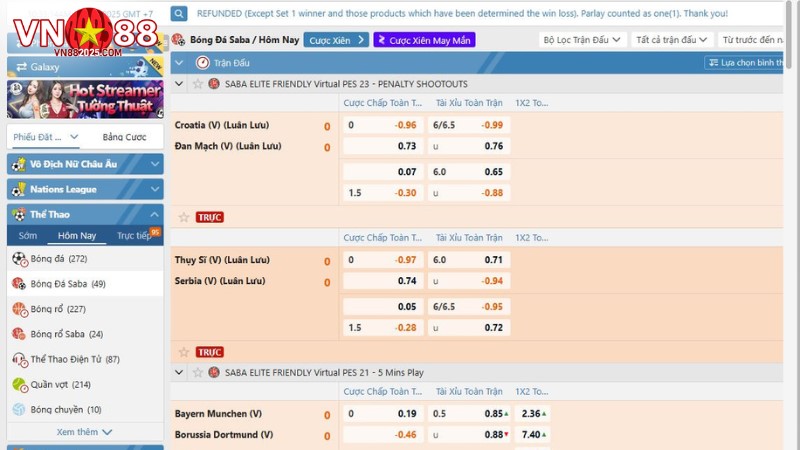Open the Bảng Cược tab

pos(124,137)
